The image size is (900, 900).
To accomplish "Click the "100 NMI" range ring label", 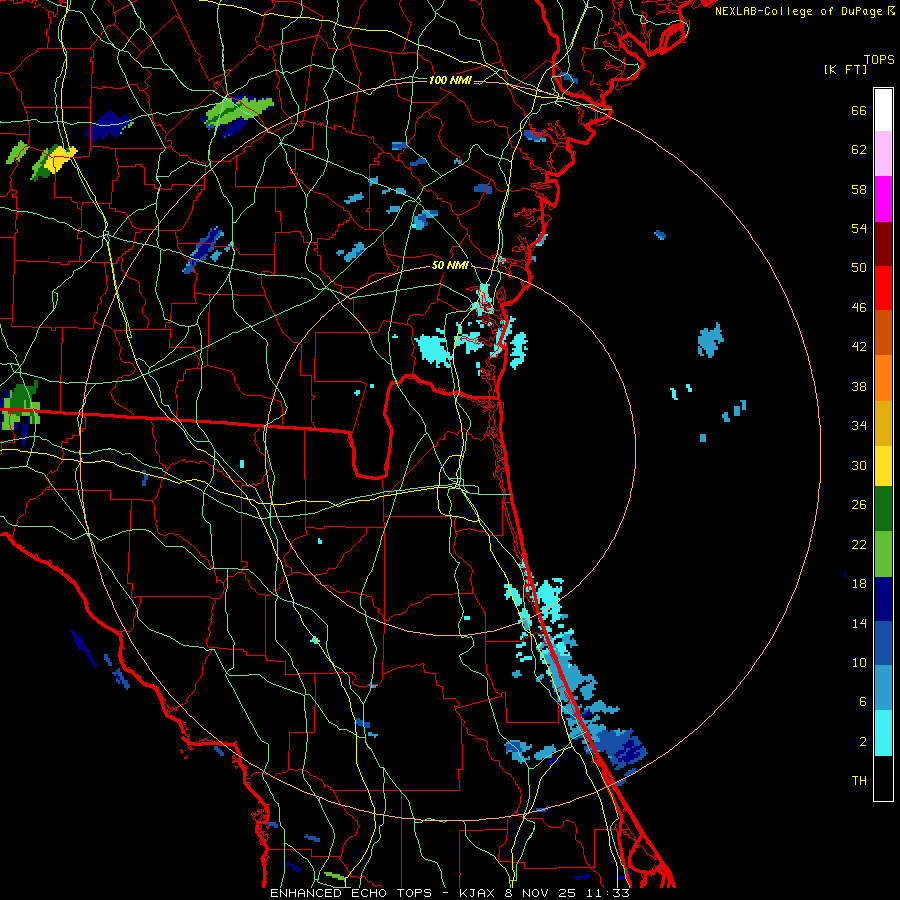I will click(x=450, y=80).
